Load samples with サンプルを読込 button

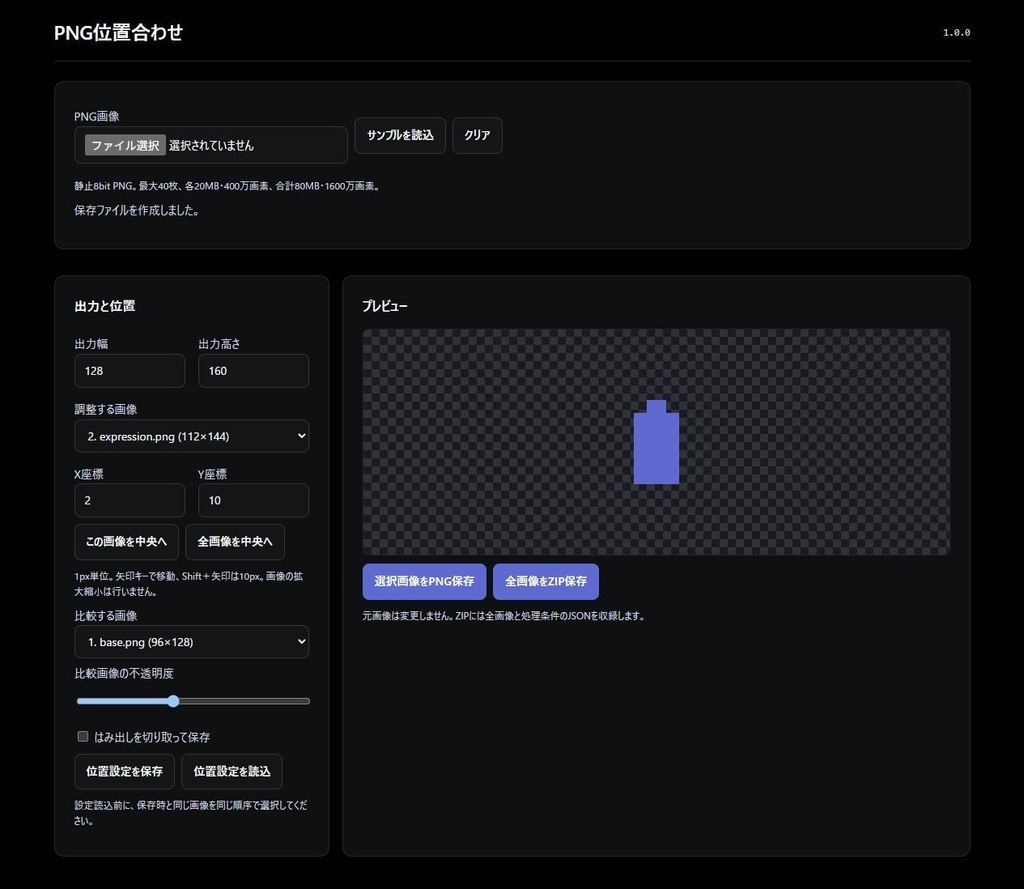[400, 135]
